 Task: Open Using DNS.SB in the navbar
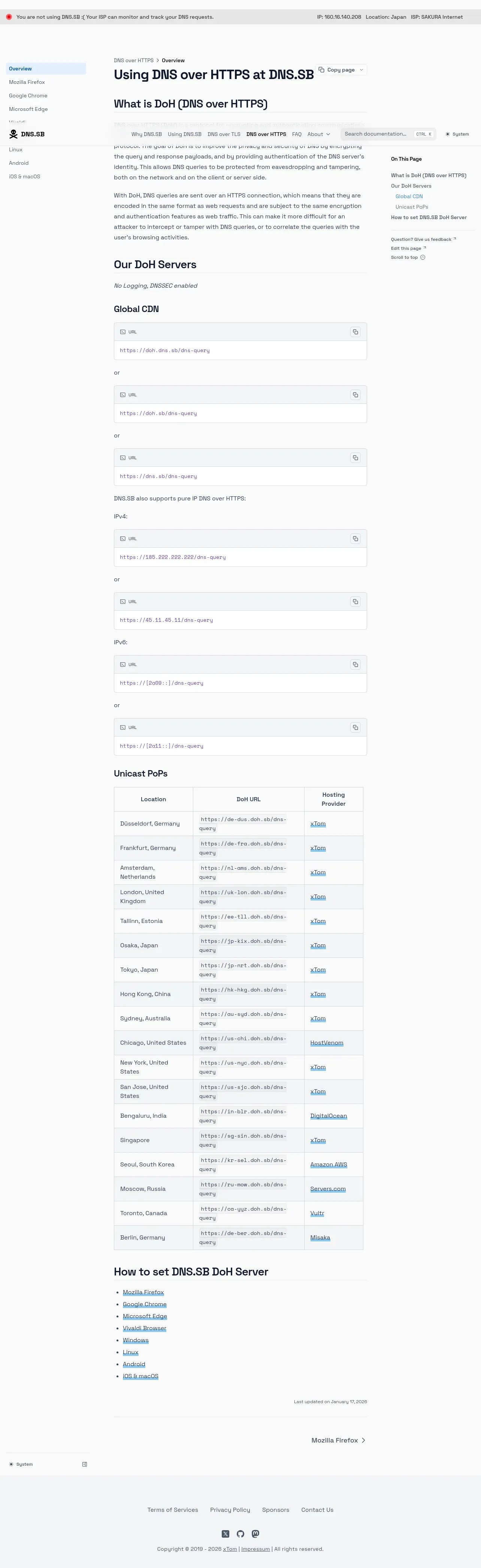coord(184,134)
